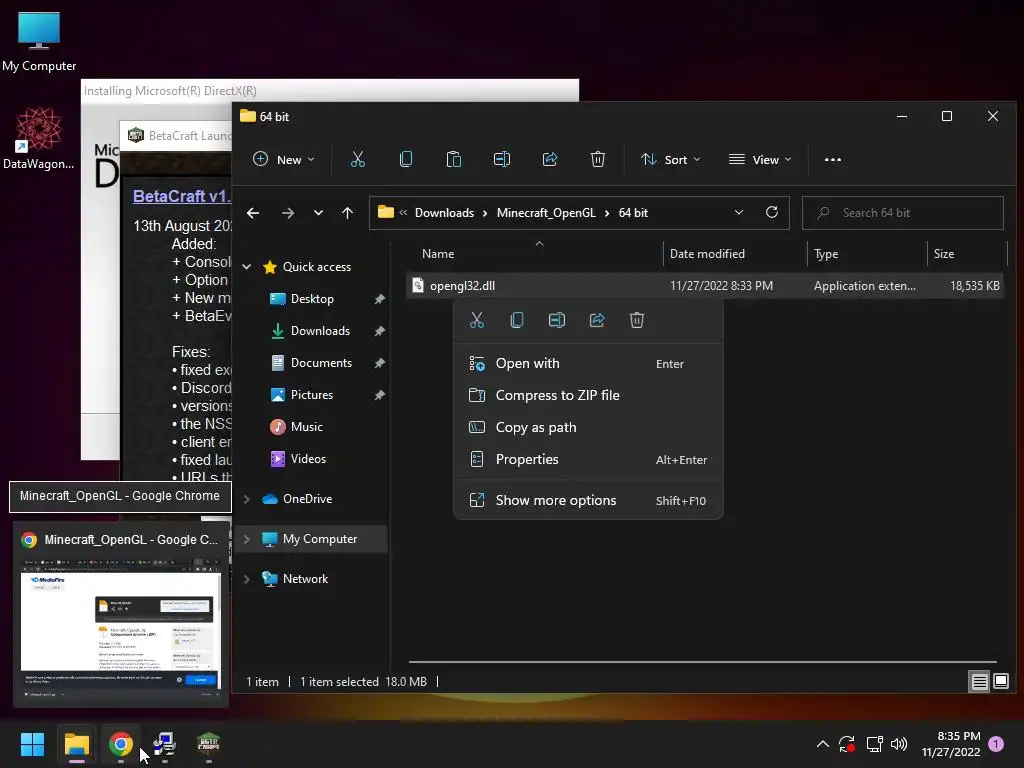The width and height of the screenshot is (1024, 768).
Task: Click the network icon in system tray
Action: (x=874, y=744)
